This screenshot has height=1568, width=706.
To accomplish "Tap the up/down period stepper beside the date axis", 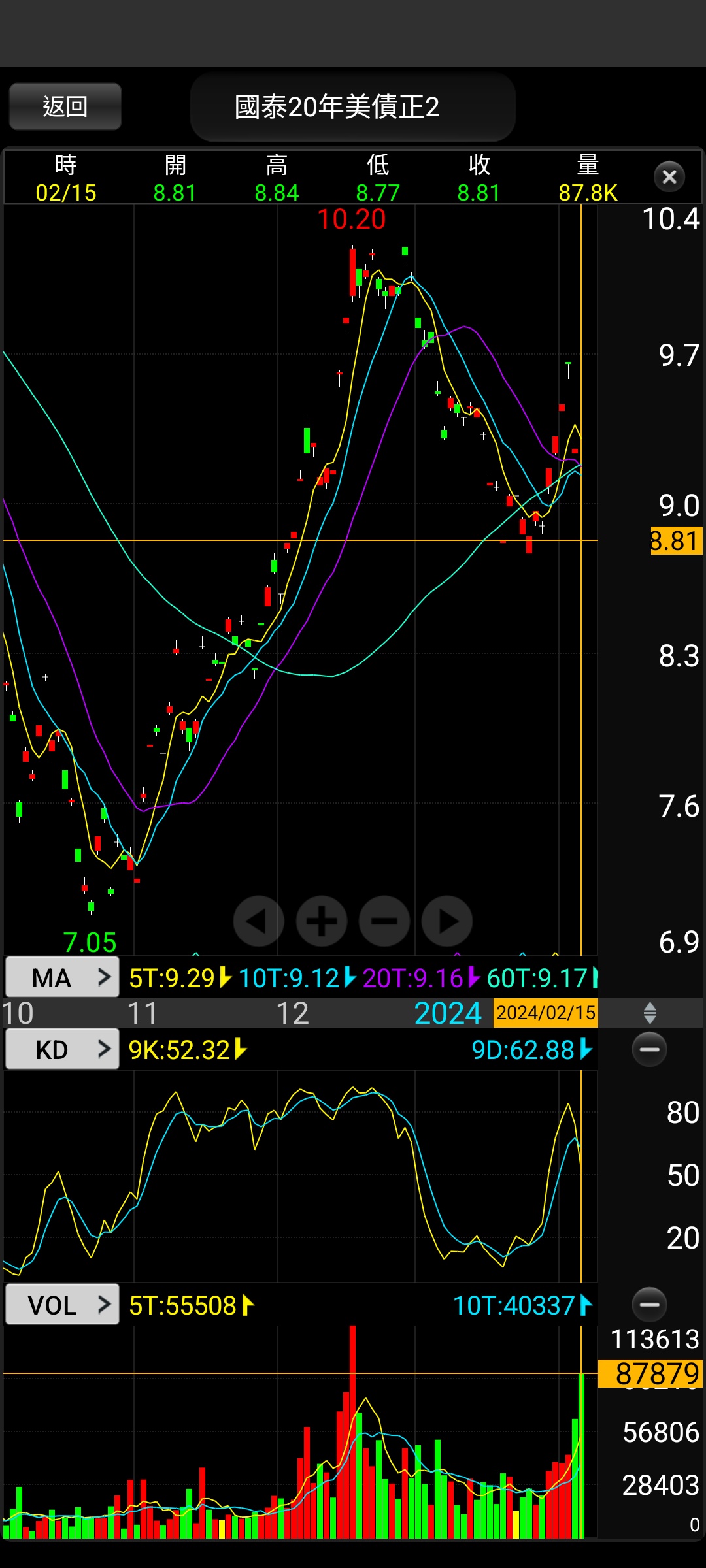I will pos(650,1013).
